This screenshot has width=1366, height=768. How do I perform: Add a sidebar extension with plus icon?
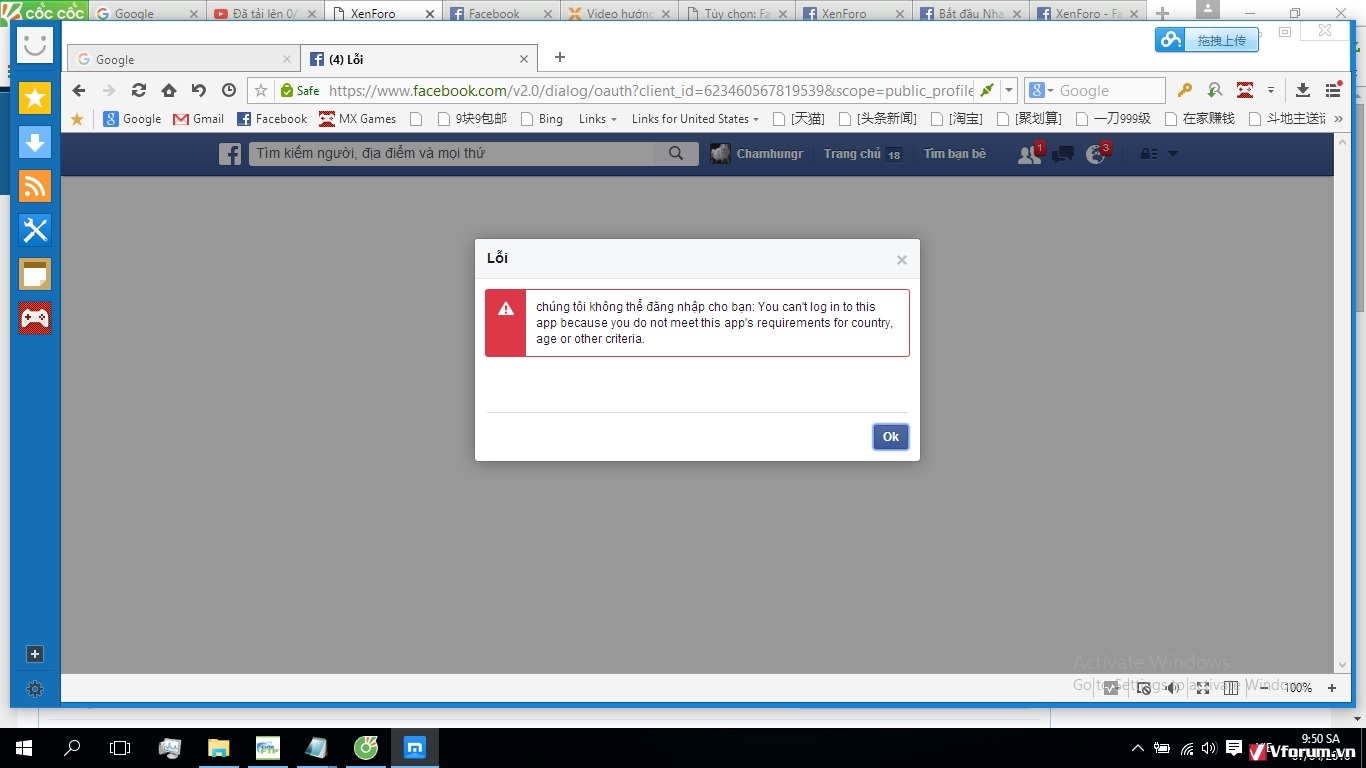35,654
